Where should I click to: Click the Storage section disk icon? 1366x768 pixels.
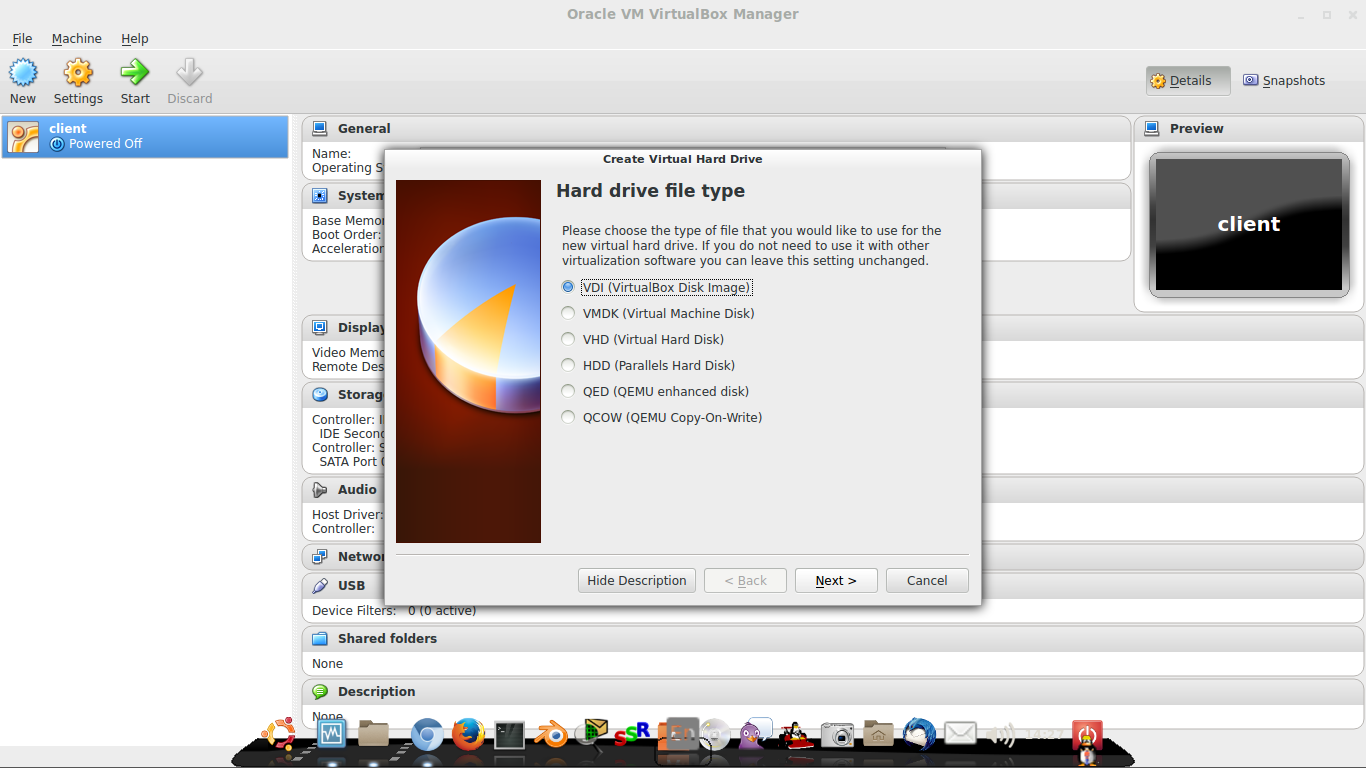[x=320, y=394]
